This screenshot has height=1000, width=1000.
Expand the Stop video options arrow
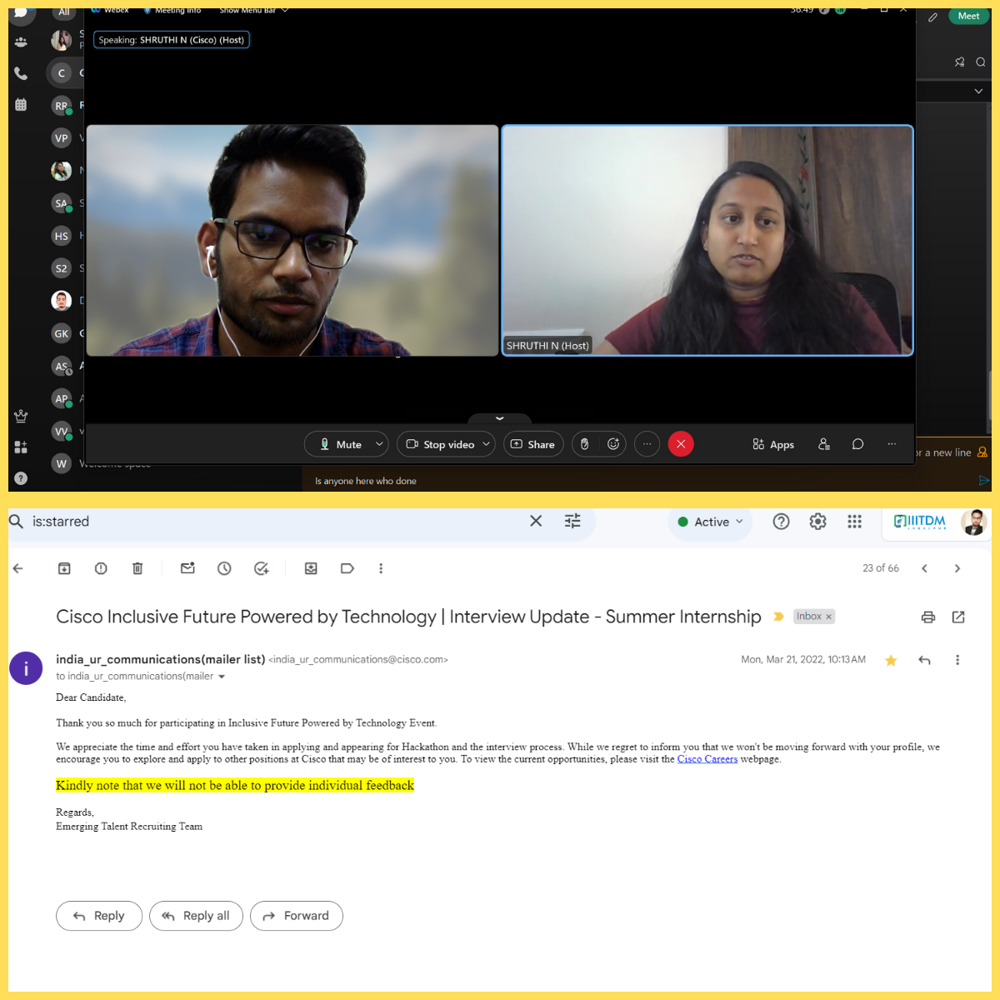coord(486,444)
